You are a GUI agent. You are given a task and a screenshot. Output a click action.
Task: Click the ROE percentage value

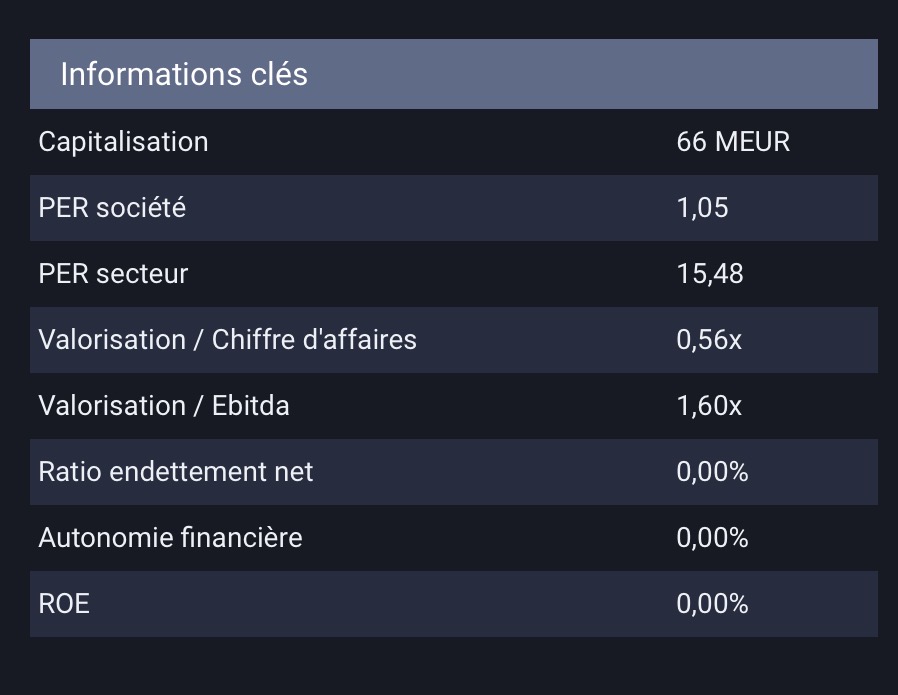click(712, 604)
